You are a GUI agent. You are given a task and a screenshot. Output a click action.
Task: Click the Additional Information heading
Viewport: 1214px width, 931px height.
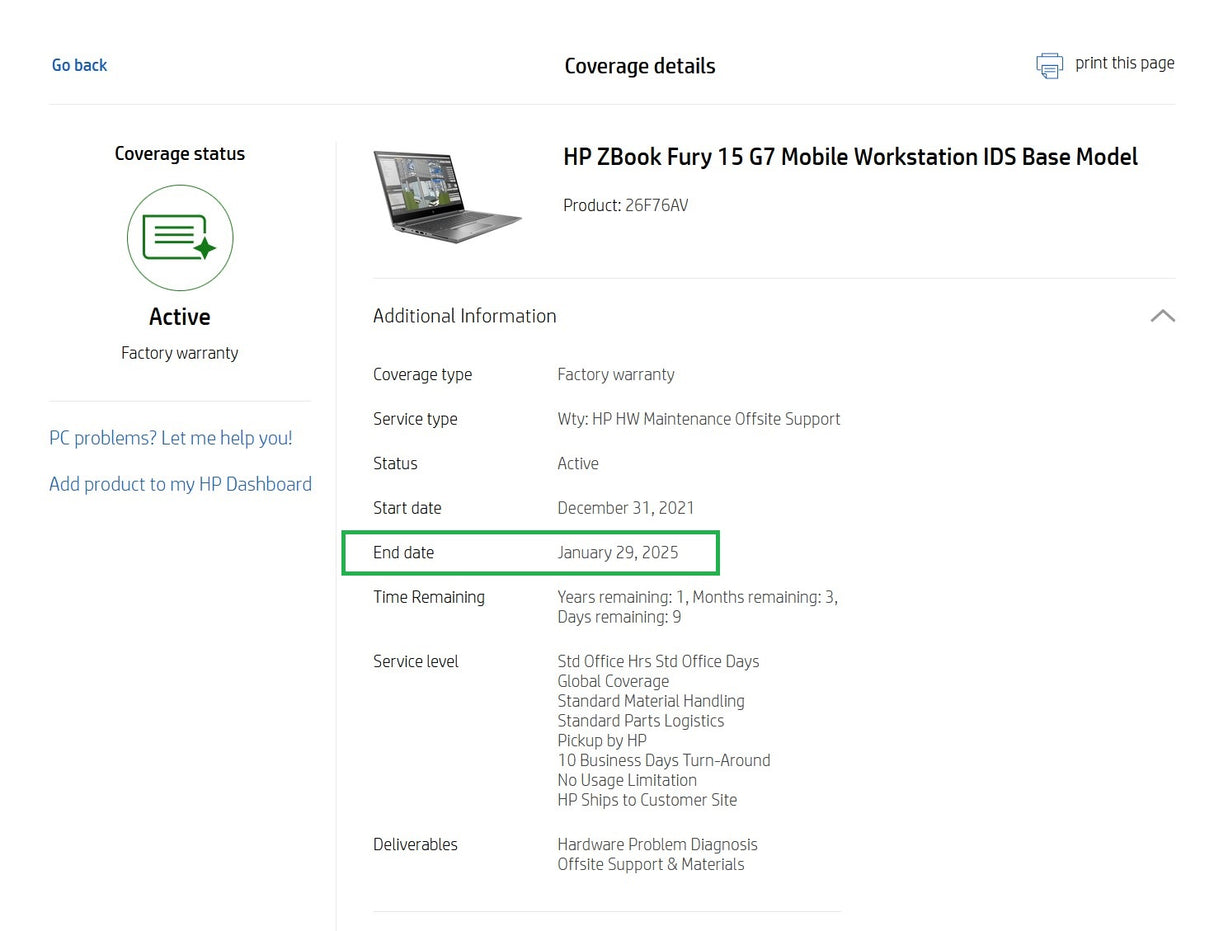coord(464,316)
